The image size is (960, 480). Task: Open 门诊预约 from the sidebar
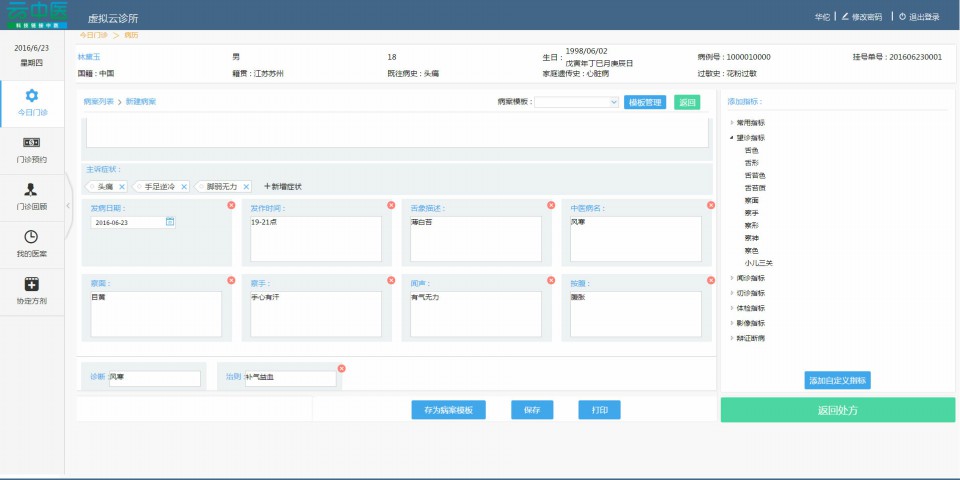[32, 143]
